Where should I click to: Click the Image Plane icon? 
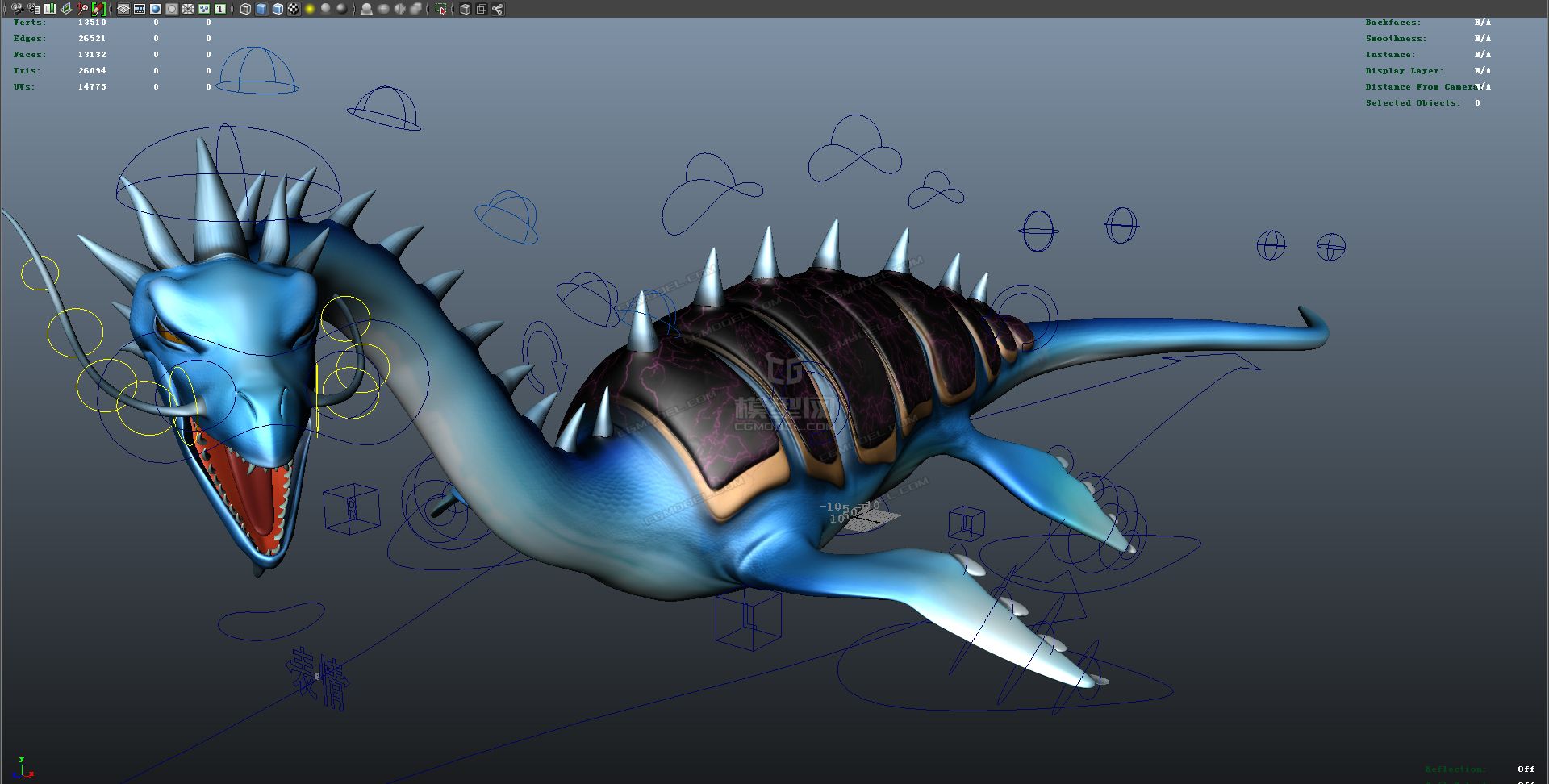66,9
